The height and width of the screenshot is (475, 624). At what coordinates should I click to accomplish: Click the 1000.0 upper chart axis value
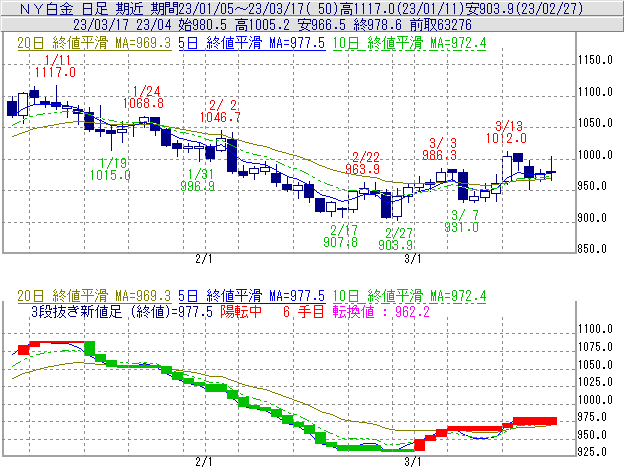(595, 155)
